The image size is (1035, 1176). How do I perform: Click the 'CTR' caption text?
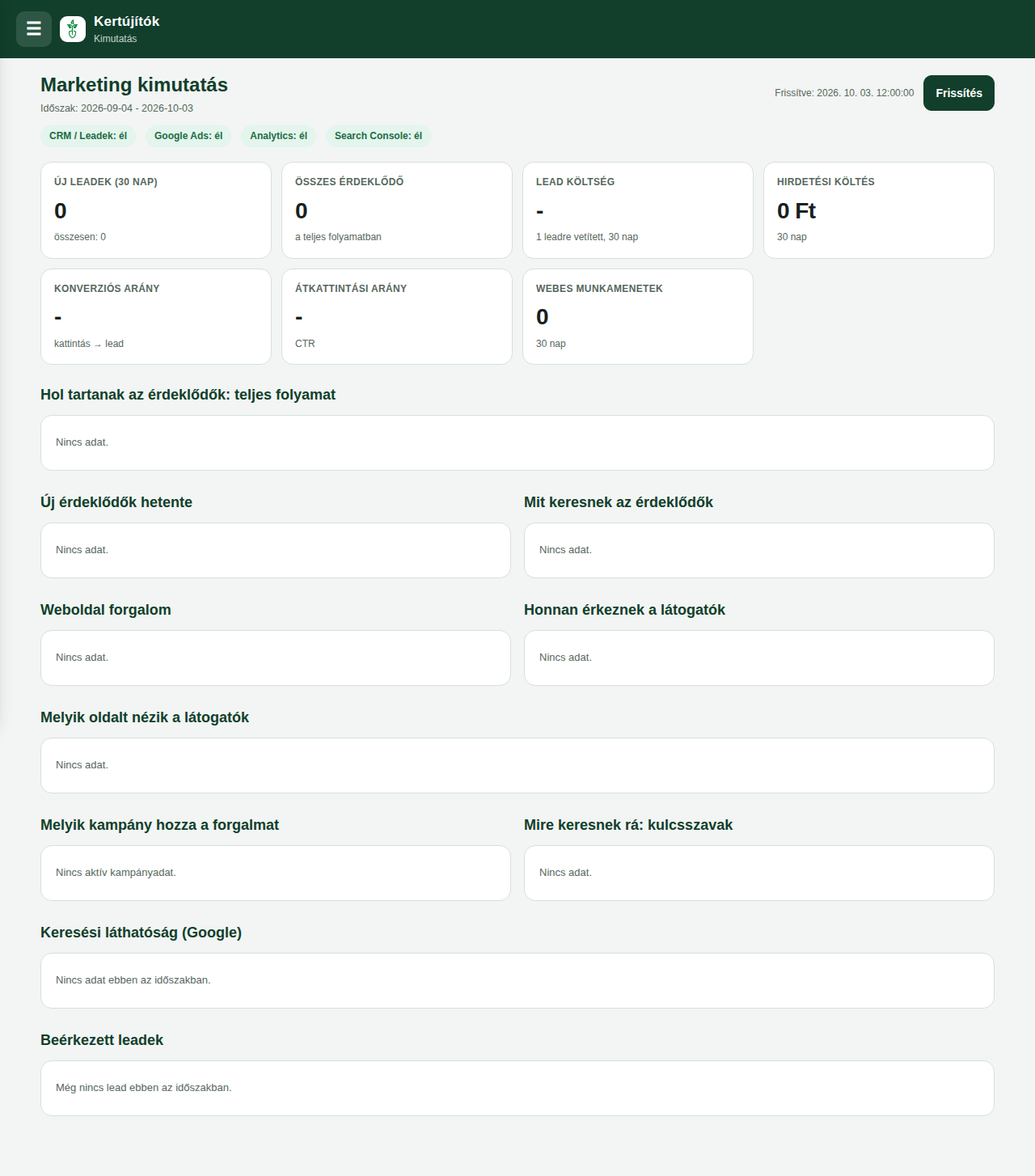coord(305,344)
